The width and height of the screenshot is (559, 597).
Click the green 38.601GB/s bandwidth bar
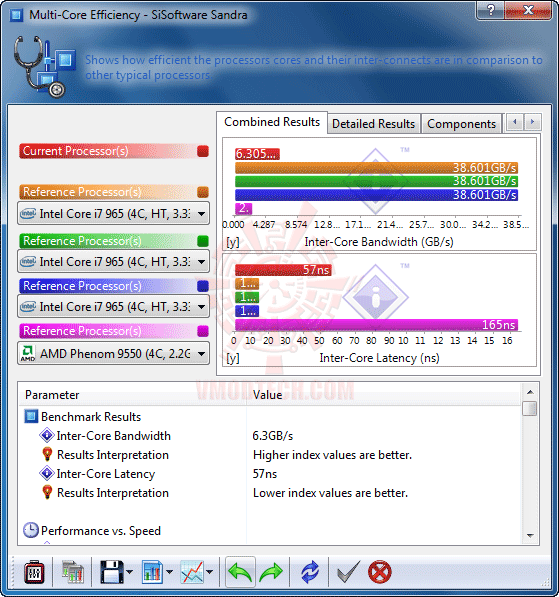tap(376, 181)
